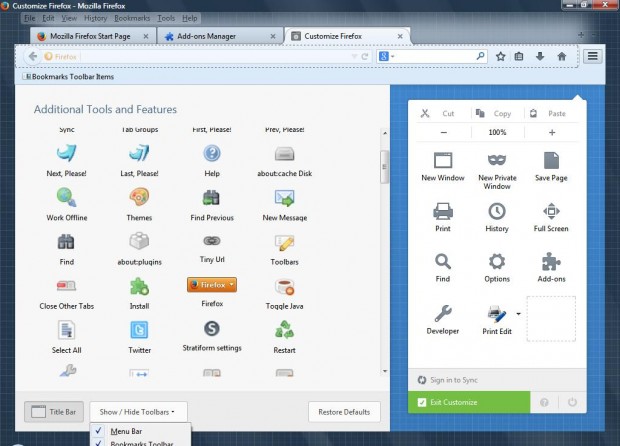Select the Print icon in menu panel
The image size is (620, 446).
click(443, 211)
